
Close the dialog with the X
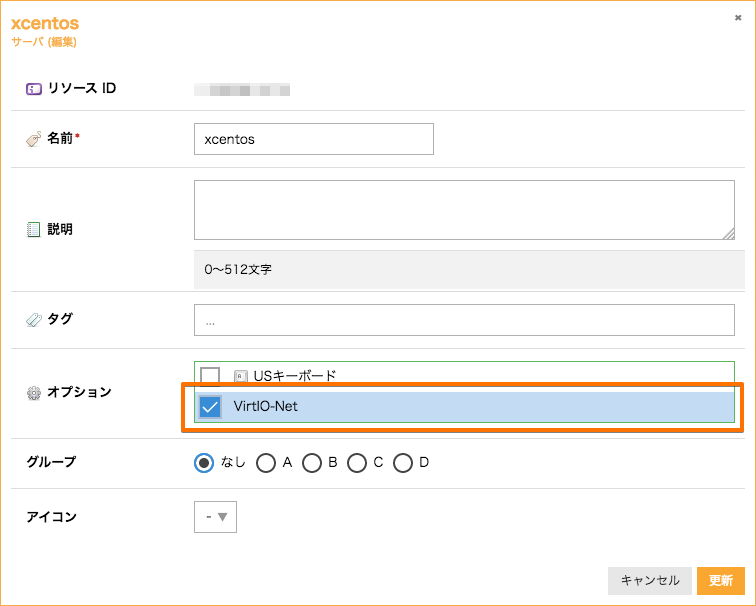point(738,18)
